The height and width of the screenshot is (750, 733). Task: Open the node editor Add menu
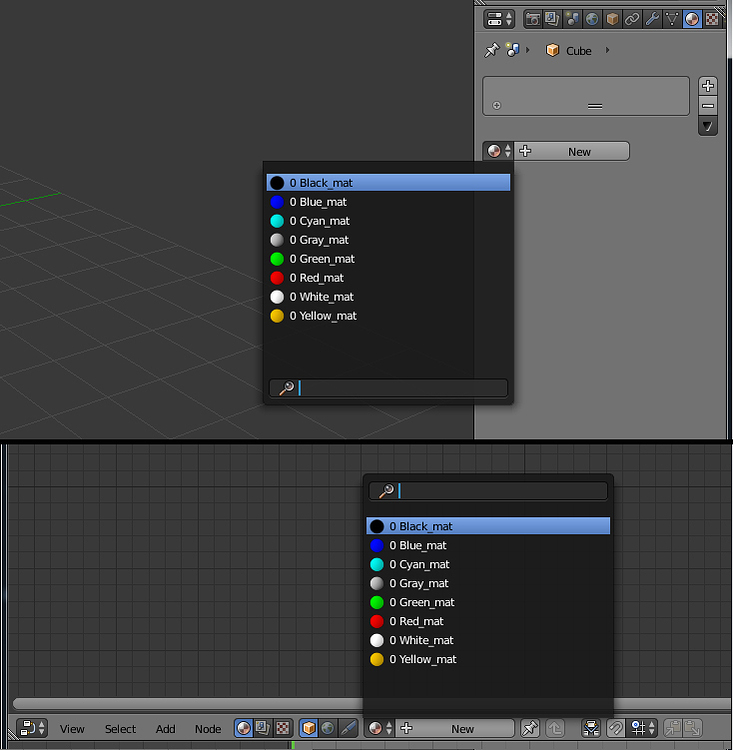coord(165,729)
